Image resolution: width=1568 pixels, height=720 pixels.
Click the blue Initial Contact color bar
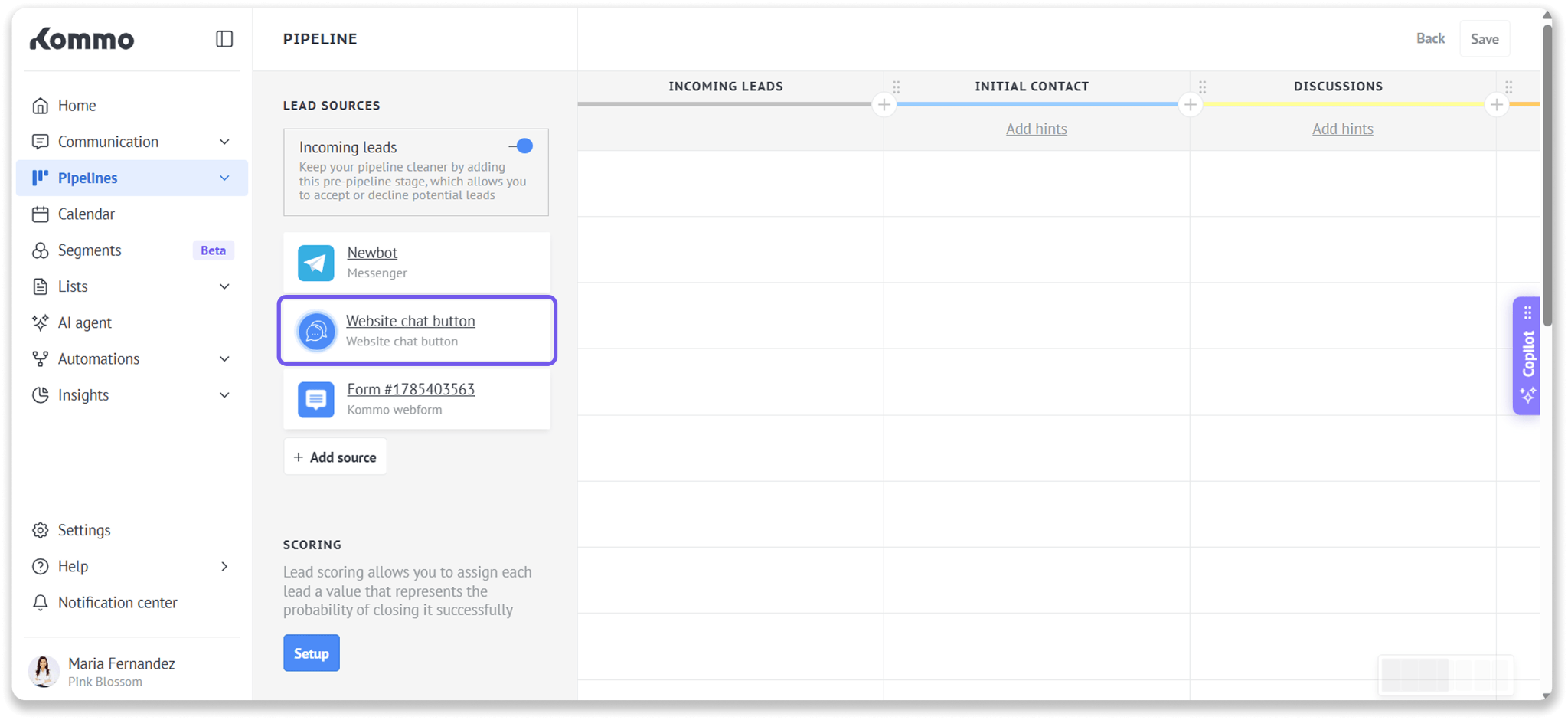(1037, 104)
